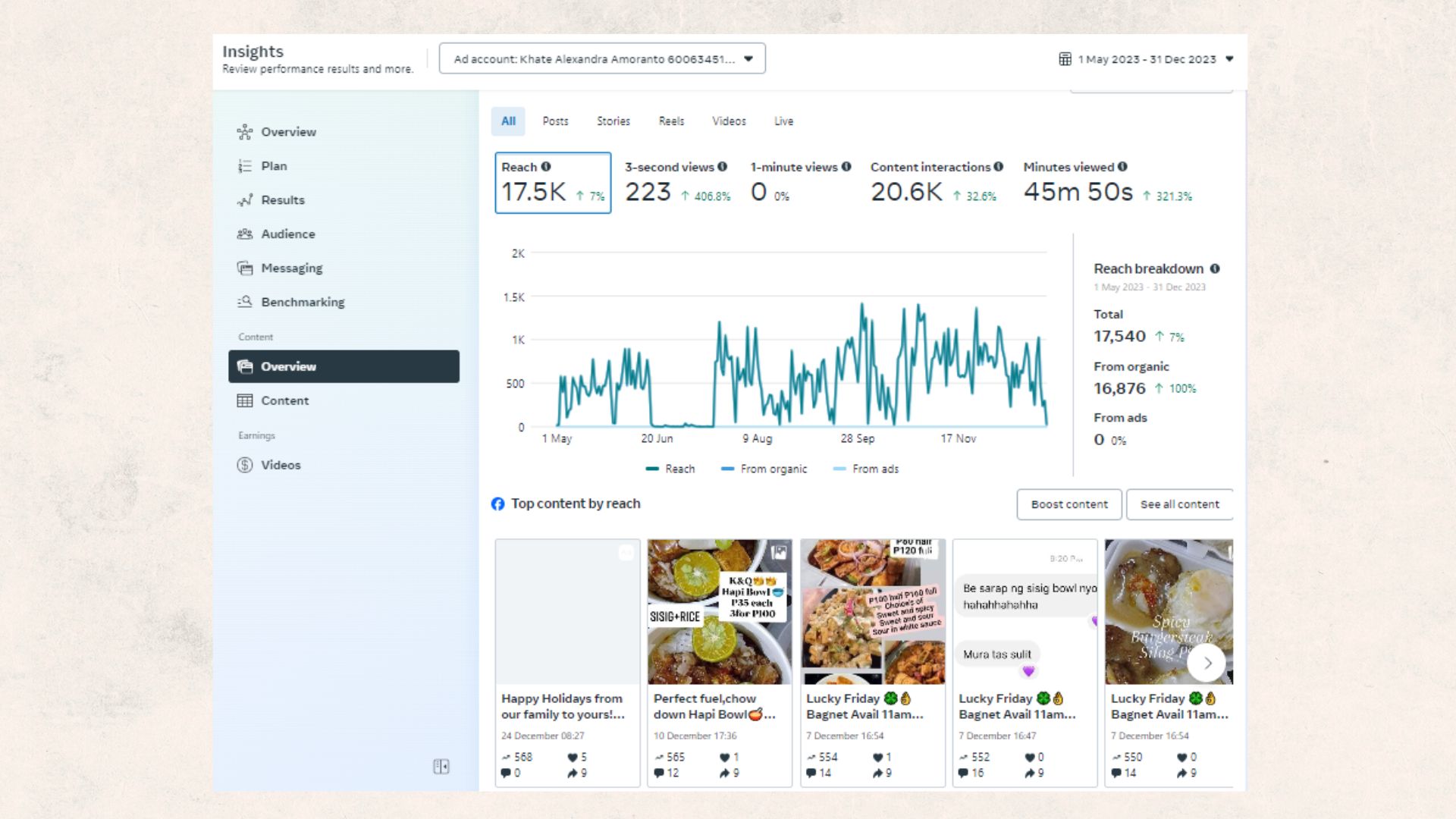The height and width of the screenshot is (819, 1456).
Task: Click the Boost content button
Action: point(1068,504)
